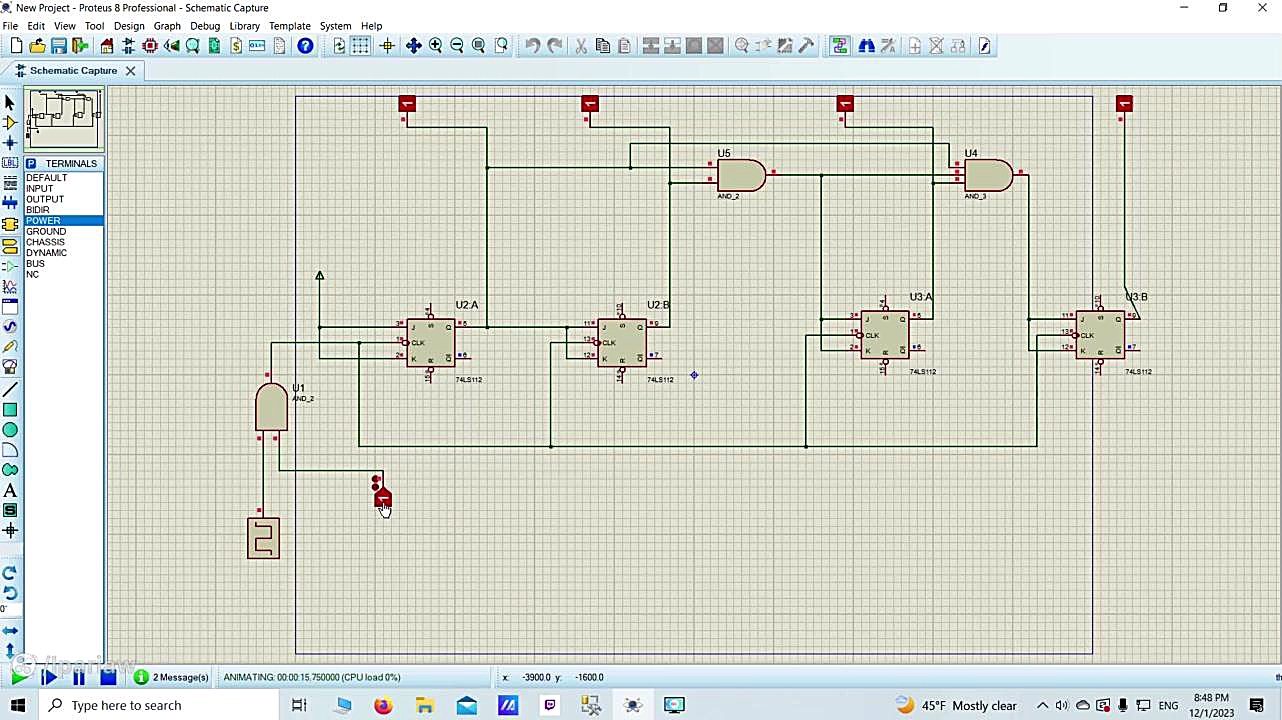
Task: Click the New Design toolbar icon
Action: click(x=16, y=46)
